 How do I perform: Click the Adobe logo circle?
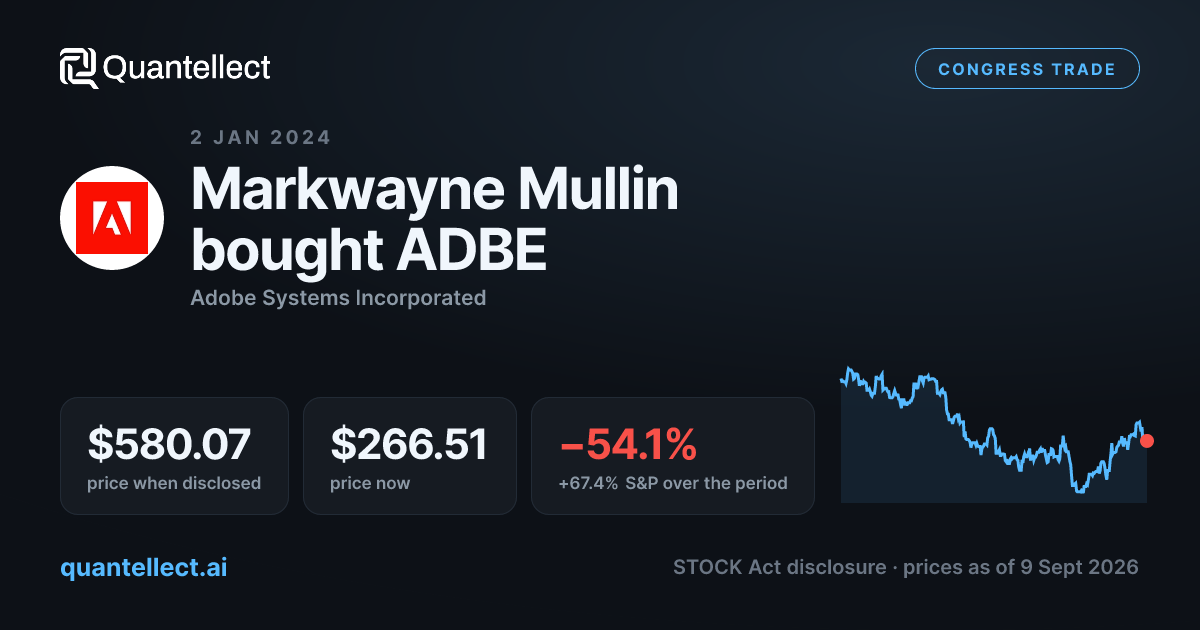tap(112, 218)
